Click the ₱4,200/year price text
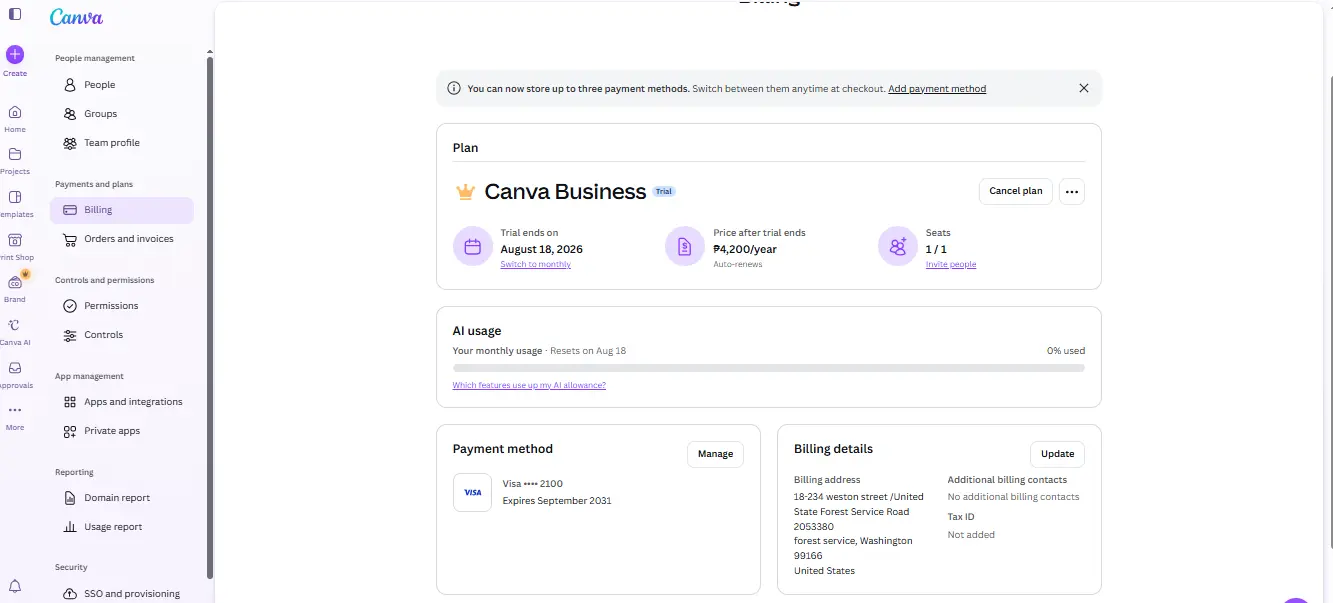This screenshot has width=1333, height=603. tap(745, 249)
